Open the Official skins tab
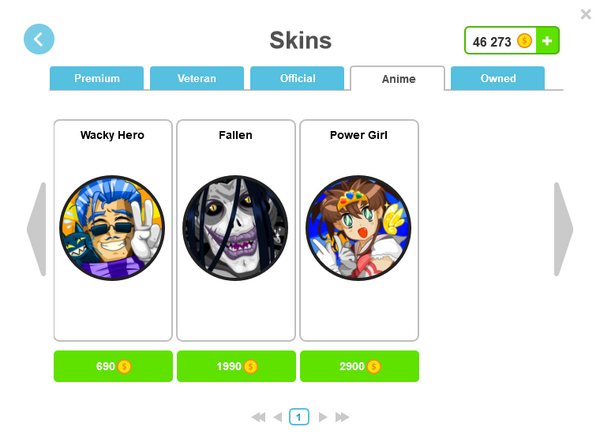This screenshot has width=600, height=442. (x=297, y=78)
